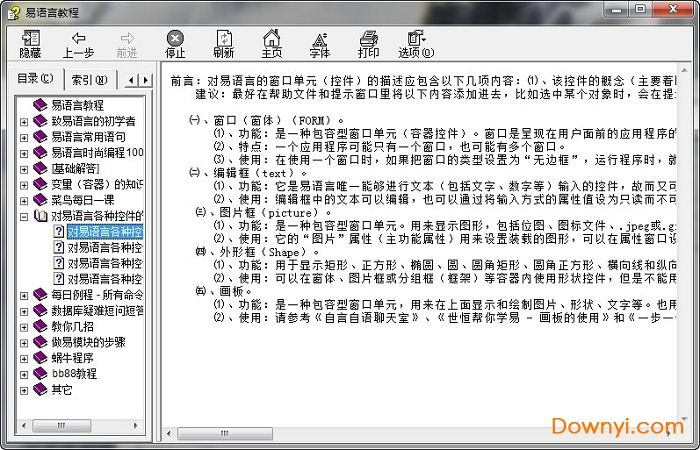Screen dimensions: 700x450
Task: Expand the 致易语言的初学者 node
Action: coord(24,121)
